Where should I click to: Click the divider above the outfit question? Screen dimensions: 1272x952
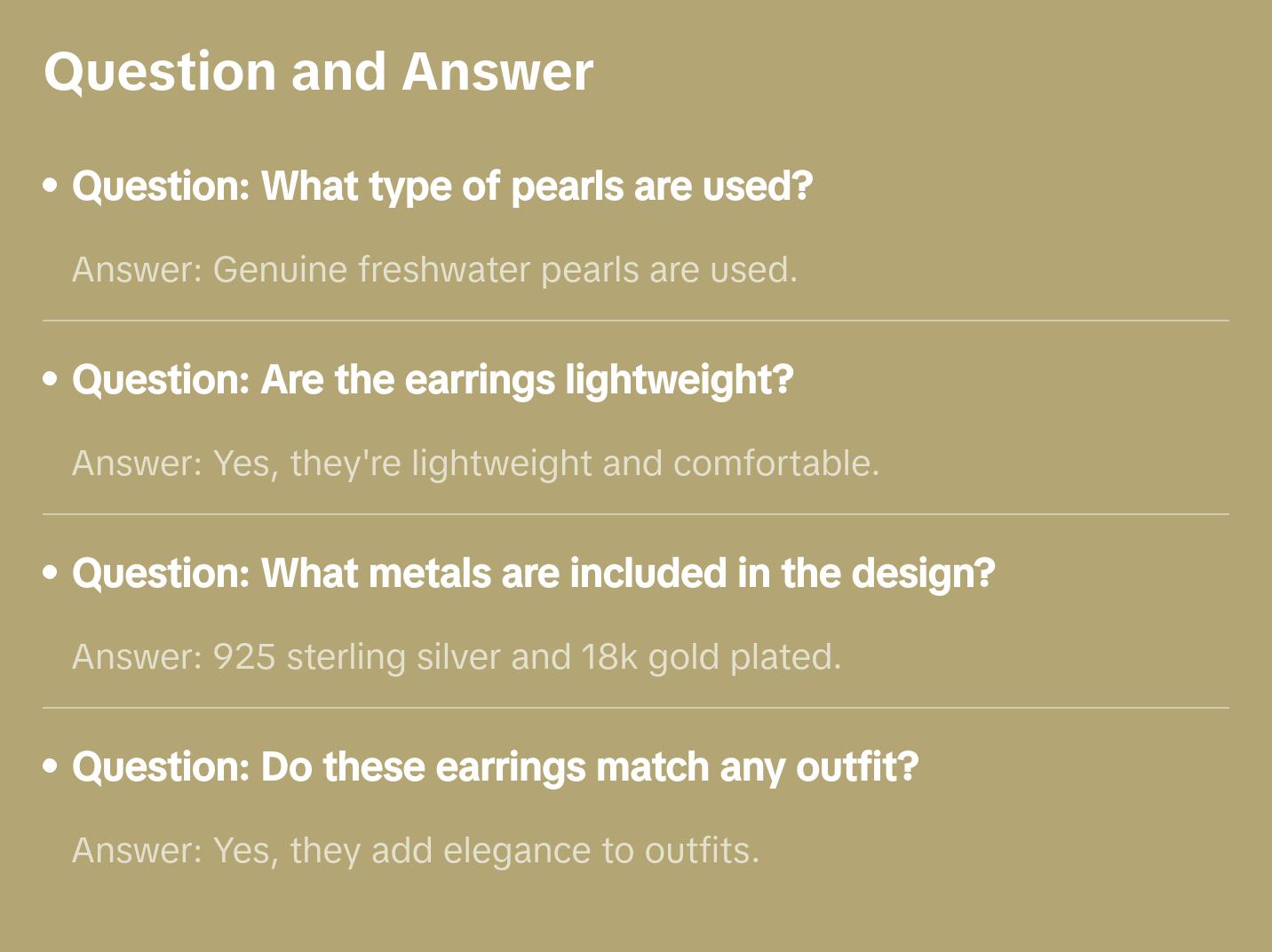coord(636,708)
